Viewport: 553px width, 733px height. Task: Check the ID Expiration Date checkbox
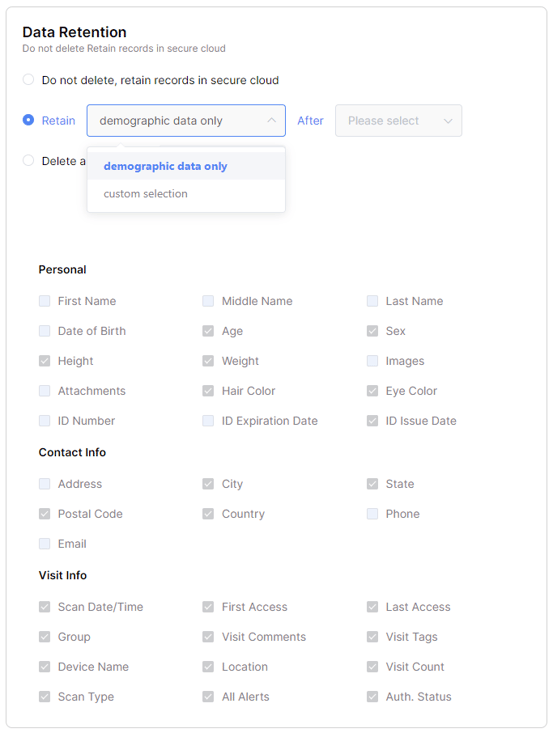(x=208, y=420)
